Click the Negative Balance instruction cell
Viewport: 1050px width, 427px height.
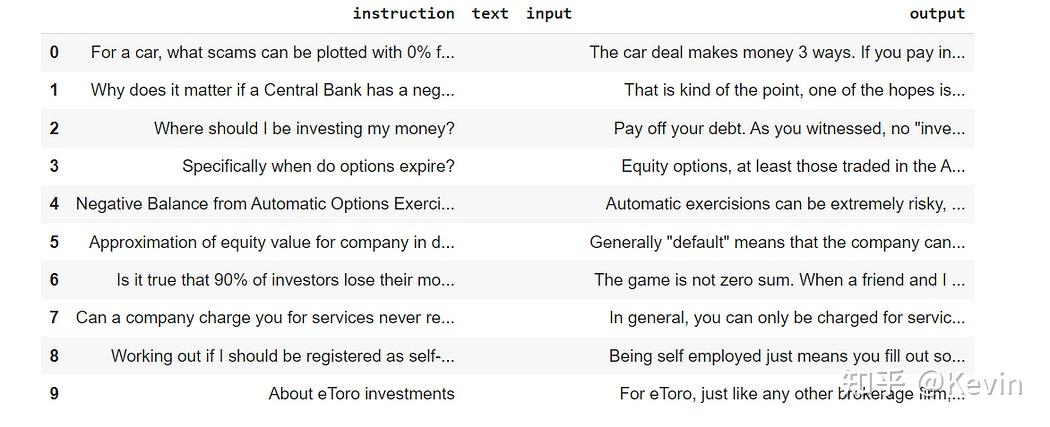point(265,204)
